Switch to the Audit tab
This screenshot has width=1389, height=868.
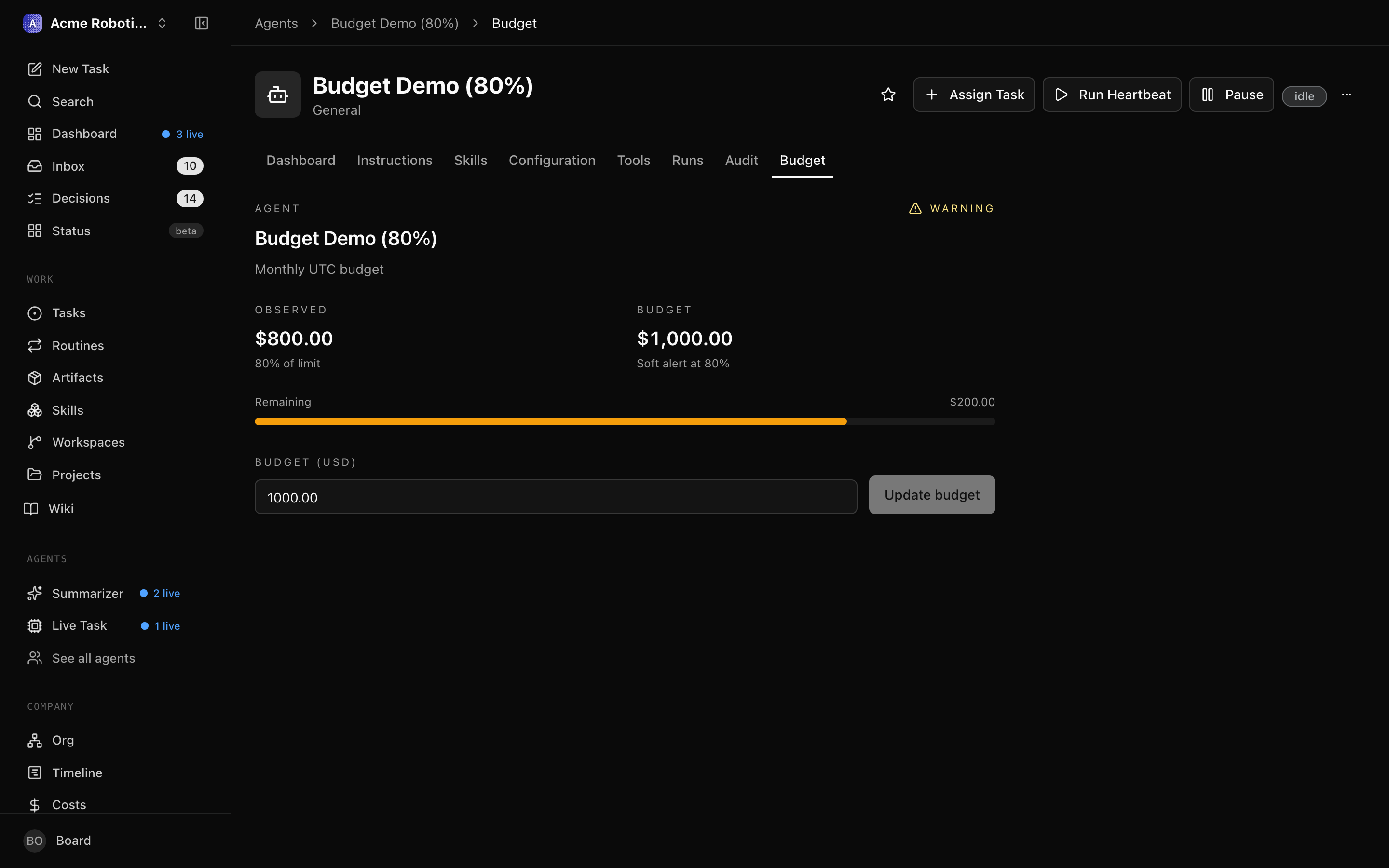coord(741,160)
